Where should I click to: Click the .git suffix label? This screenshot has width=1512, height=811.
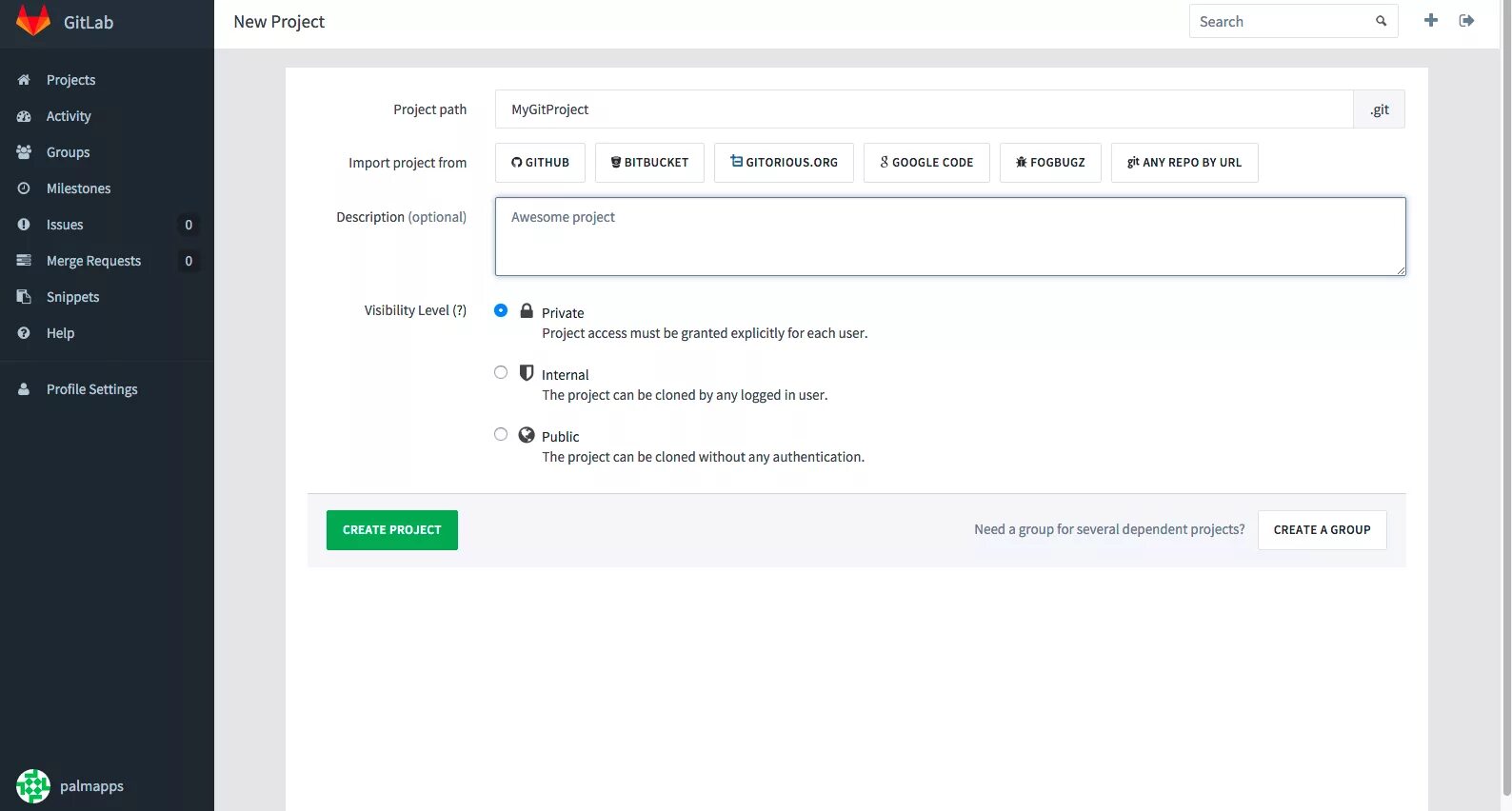pyautogui.click(x=1380, y=109)
